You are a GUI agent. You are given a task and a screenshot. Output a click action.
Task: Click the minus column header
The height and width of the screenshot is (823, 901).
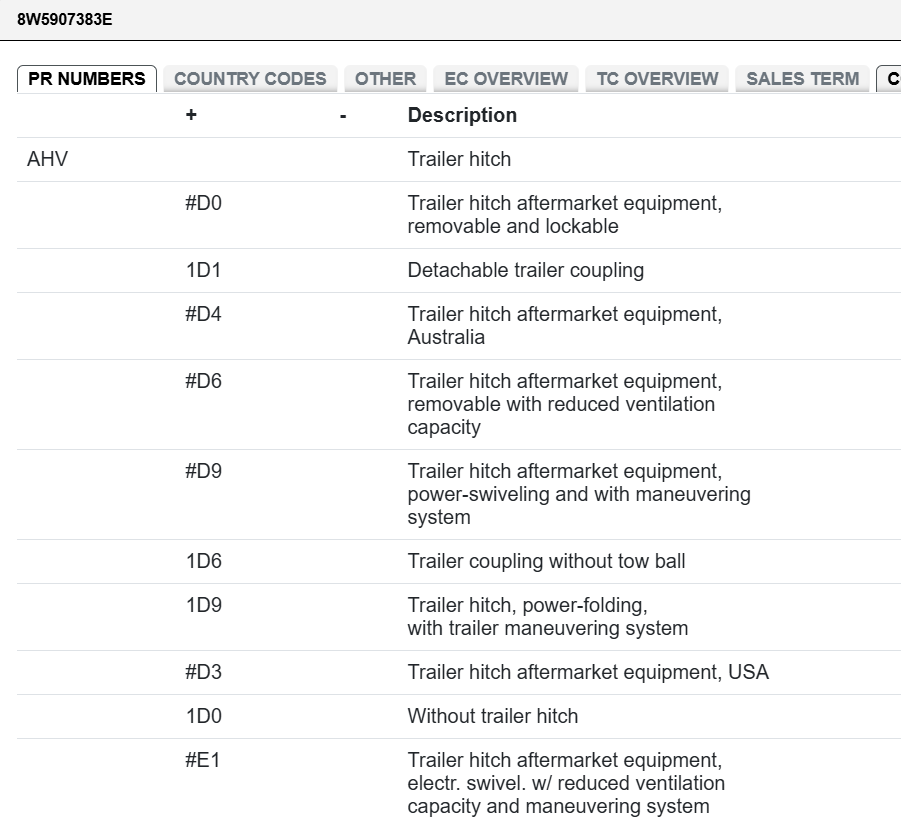(x=343, y=115)
